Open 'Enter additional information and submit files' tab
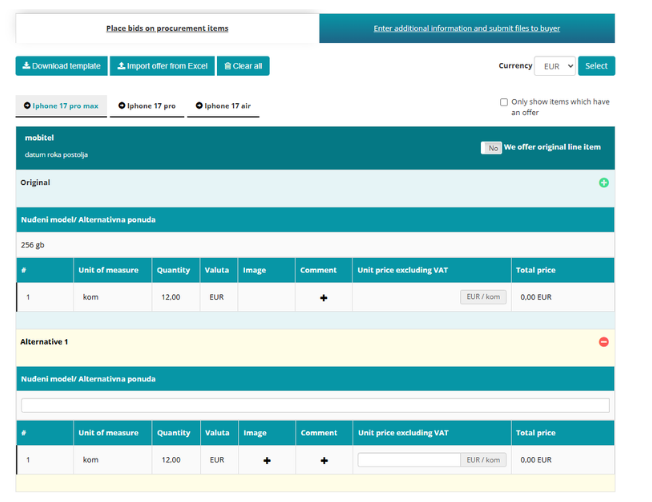Screen dimensions: 652x502 (x=466, y=29)
